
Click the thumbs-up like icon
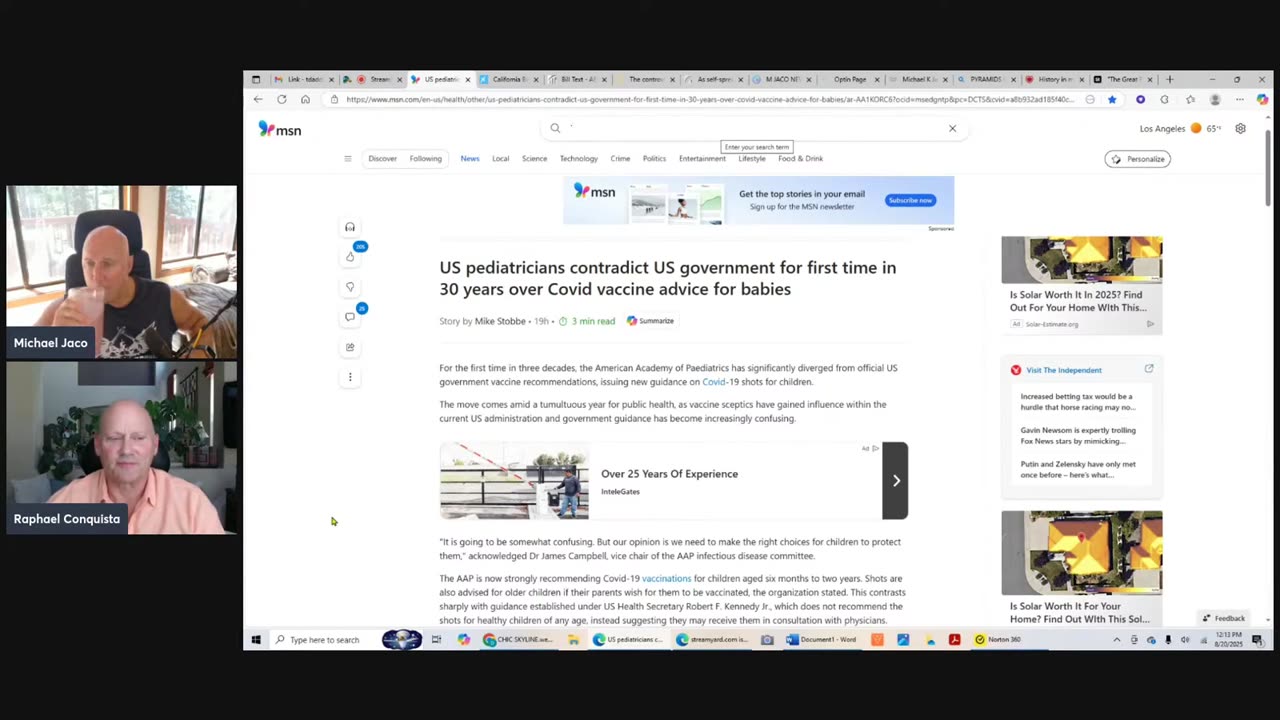click(350, 257)
